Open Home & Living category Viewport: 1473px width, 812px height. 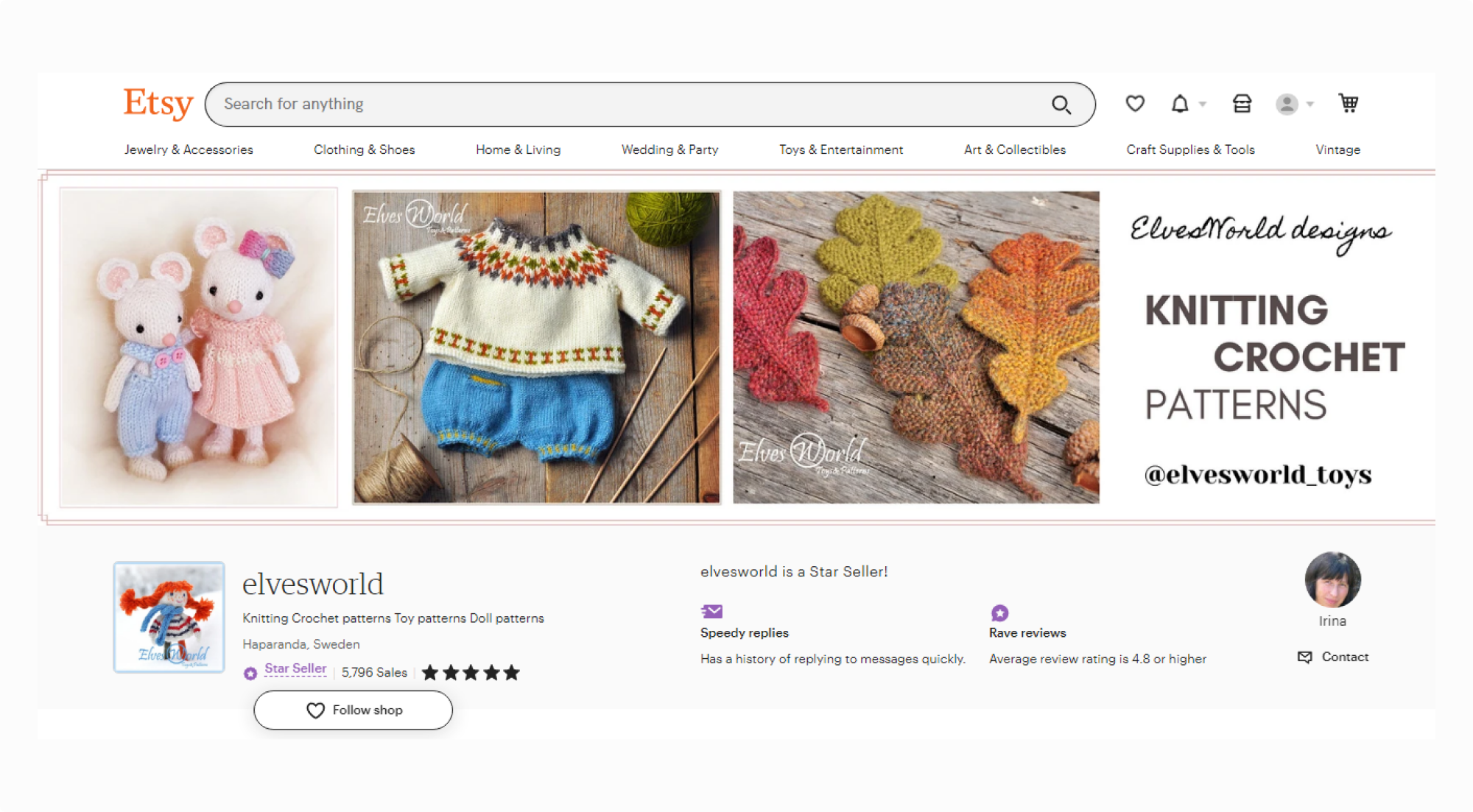pyautogui.click(x=518, y=149)
